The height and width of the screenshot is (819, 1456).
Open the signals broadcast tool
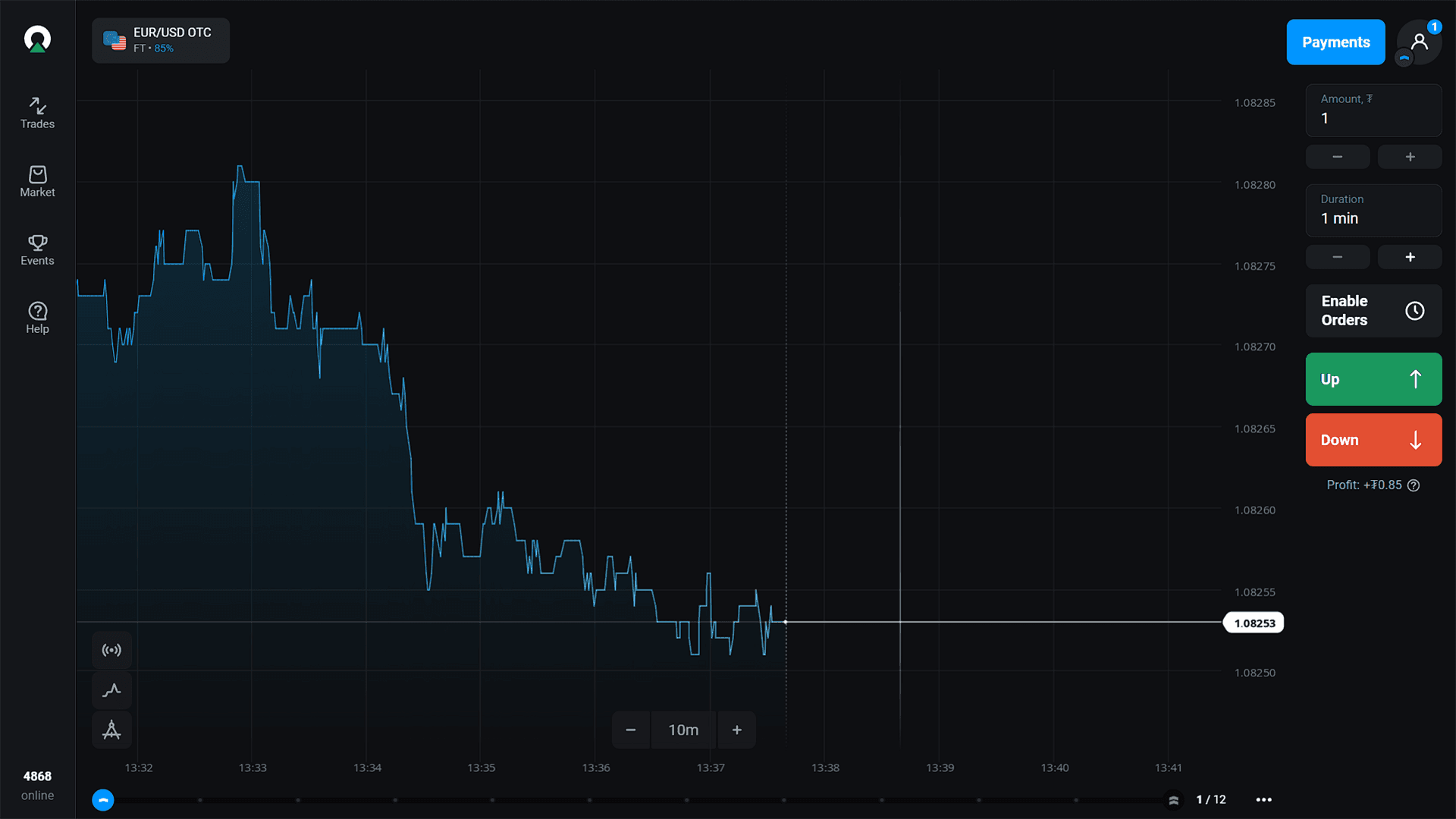pos(111,650)
